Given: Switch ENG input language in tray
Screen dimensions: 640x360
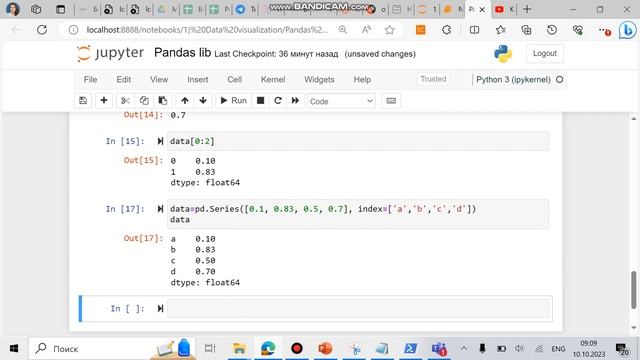Looking at the screenshot, I should pyautogui.click(x=558, y=349).
